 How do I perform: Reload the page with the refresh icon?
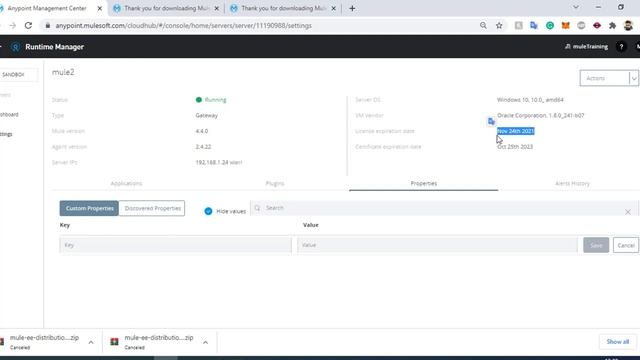[x=28, y=25]
